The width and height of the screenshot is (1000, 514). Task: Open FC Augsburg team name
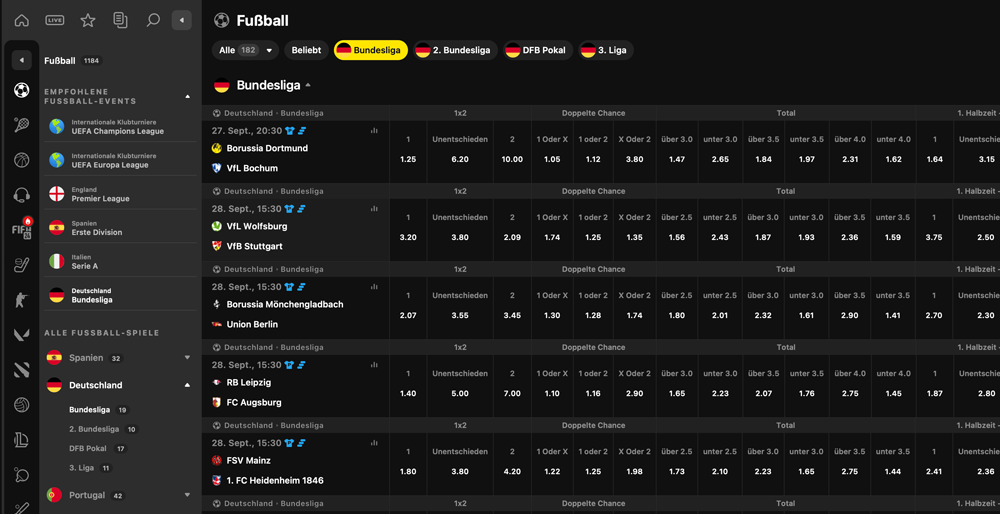tap(254, 402)
